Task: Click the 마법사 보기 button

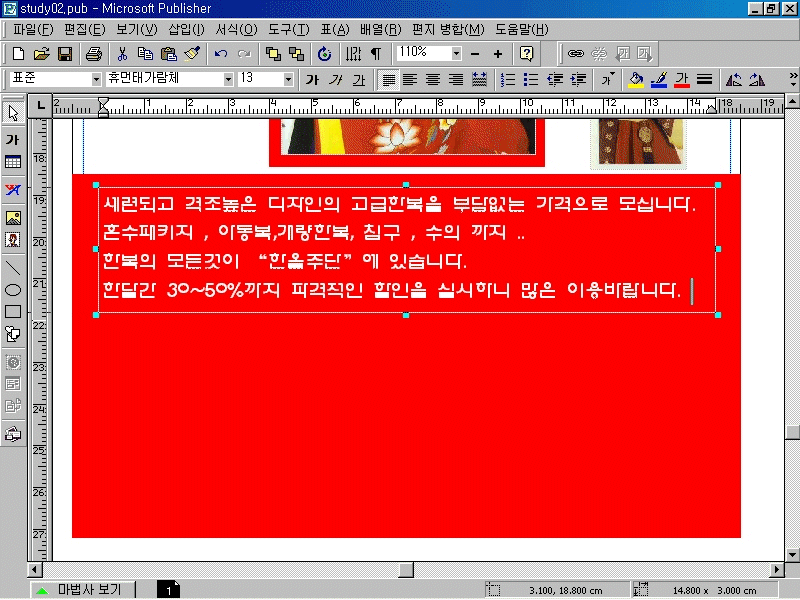Action: pos(83,590)
